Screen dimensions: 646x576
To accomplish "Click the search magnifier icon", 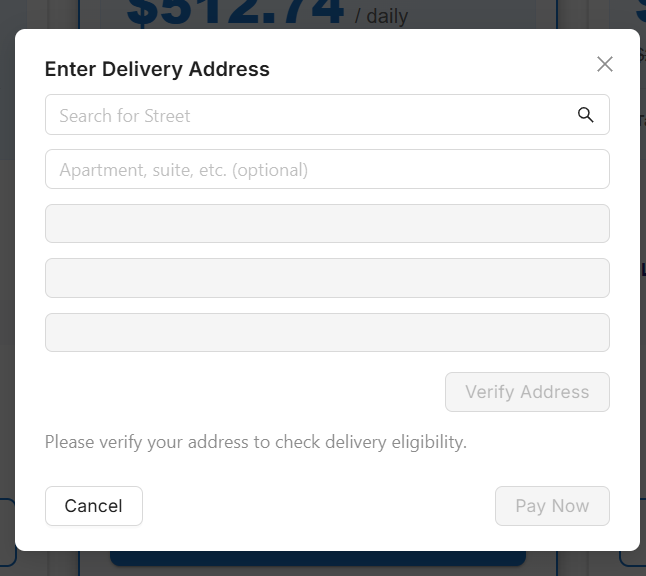I will coord(586,115).
